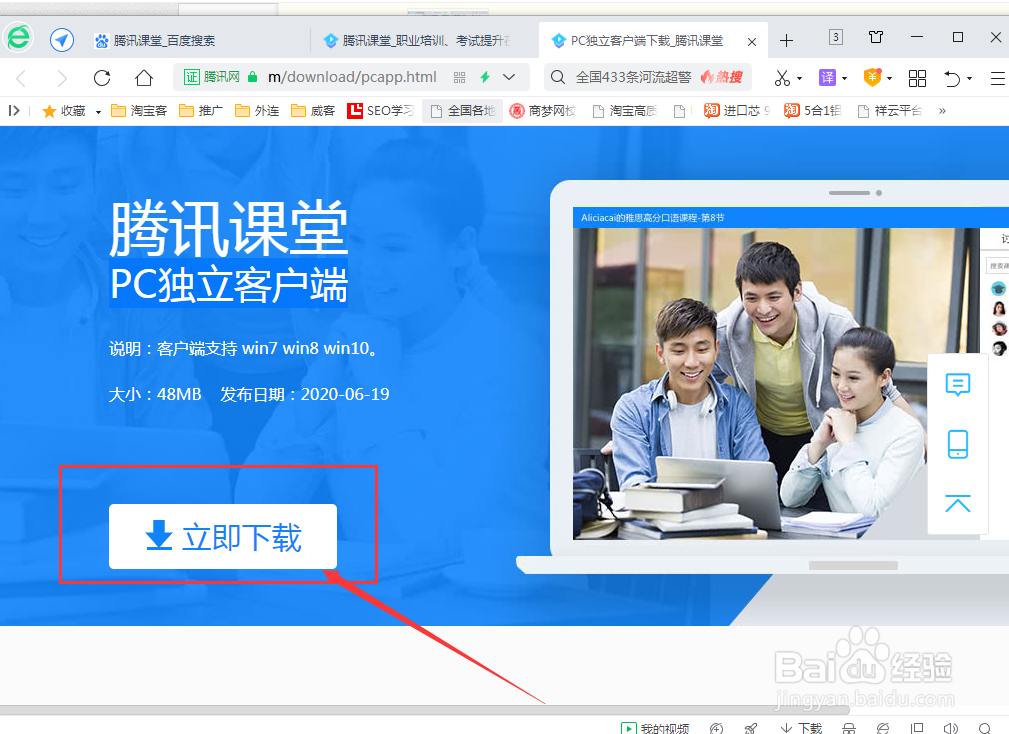Open the 5合1铝 bookmark
The width and height of the screenshot is (1009, 734).
click(812, 111)
